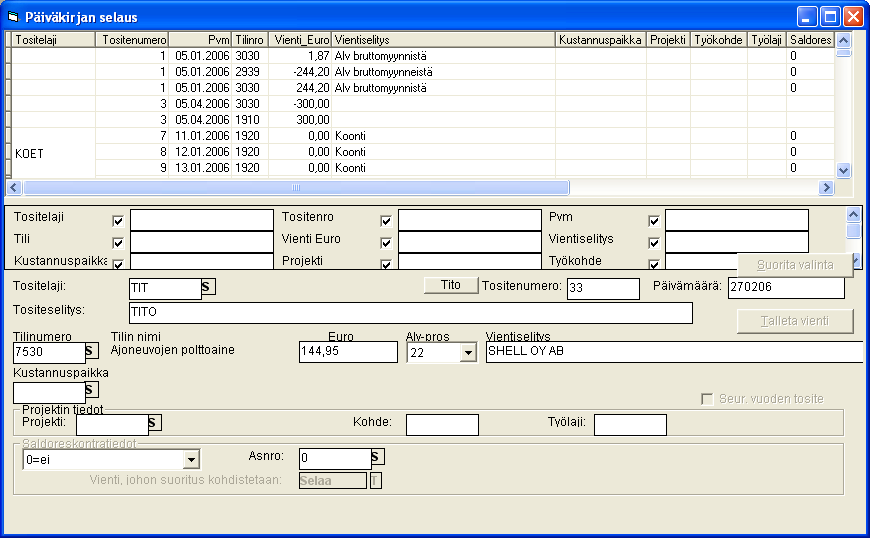870x538 pixels.
Task: Click the Tositelaji filter text field
Action: coord(202,220)
